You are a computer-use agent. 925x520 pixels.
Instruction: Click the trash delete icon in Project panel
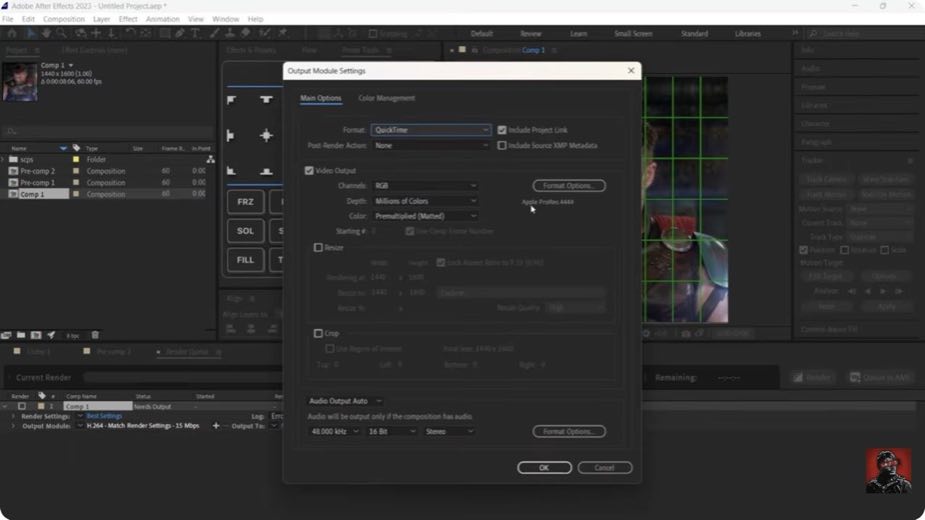95,335
